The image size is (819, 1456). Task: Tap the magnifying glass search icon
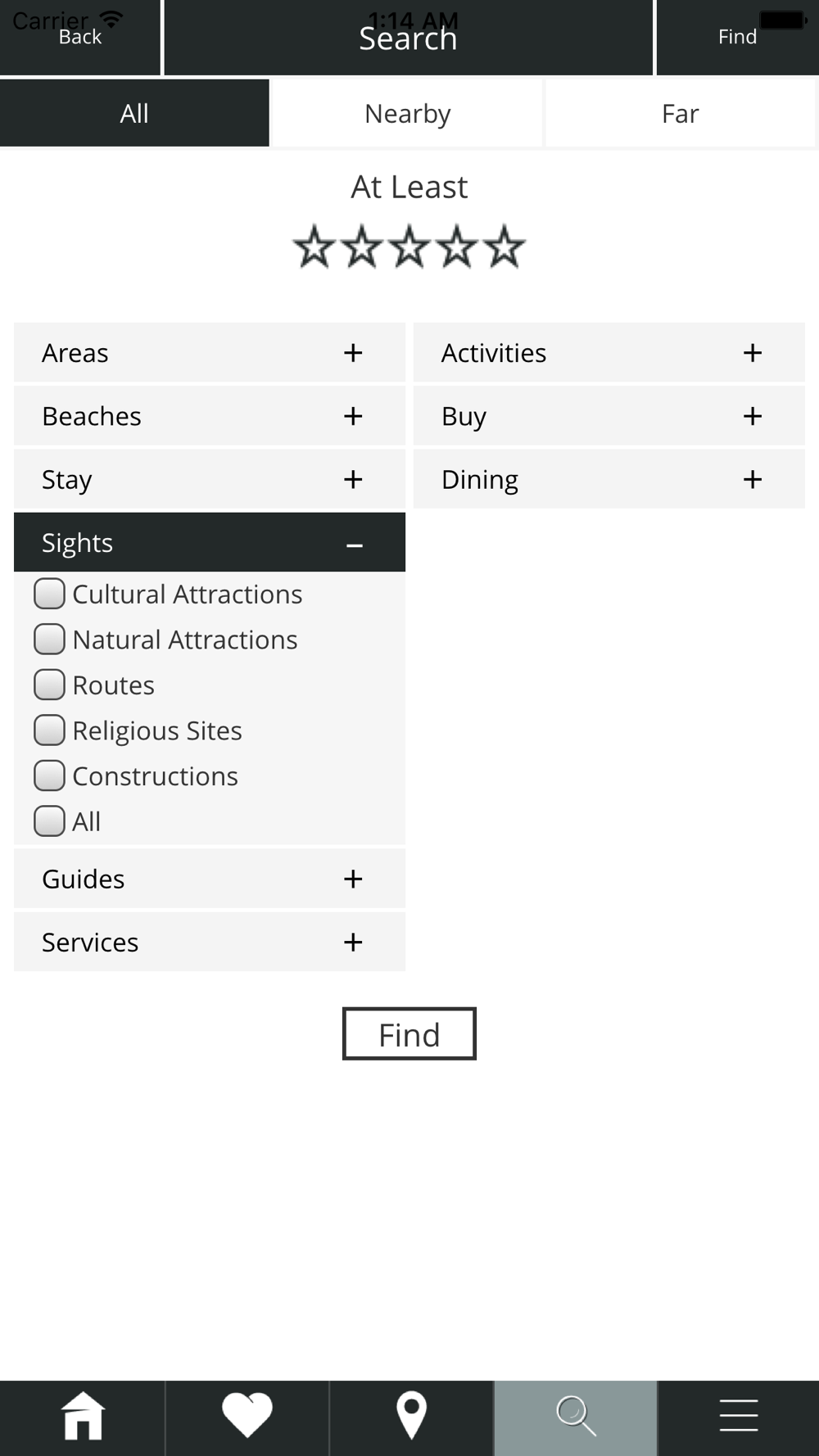[x=576, y=1416]
